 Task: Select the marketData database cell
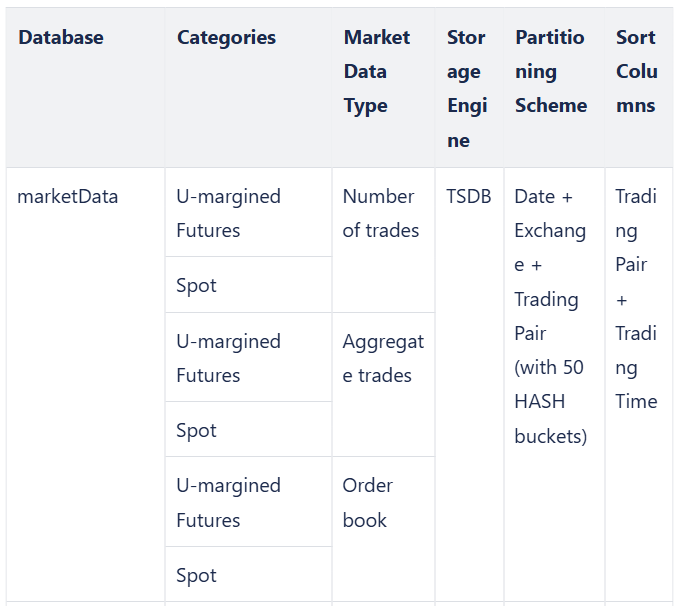pos(67,197)
